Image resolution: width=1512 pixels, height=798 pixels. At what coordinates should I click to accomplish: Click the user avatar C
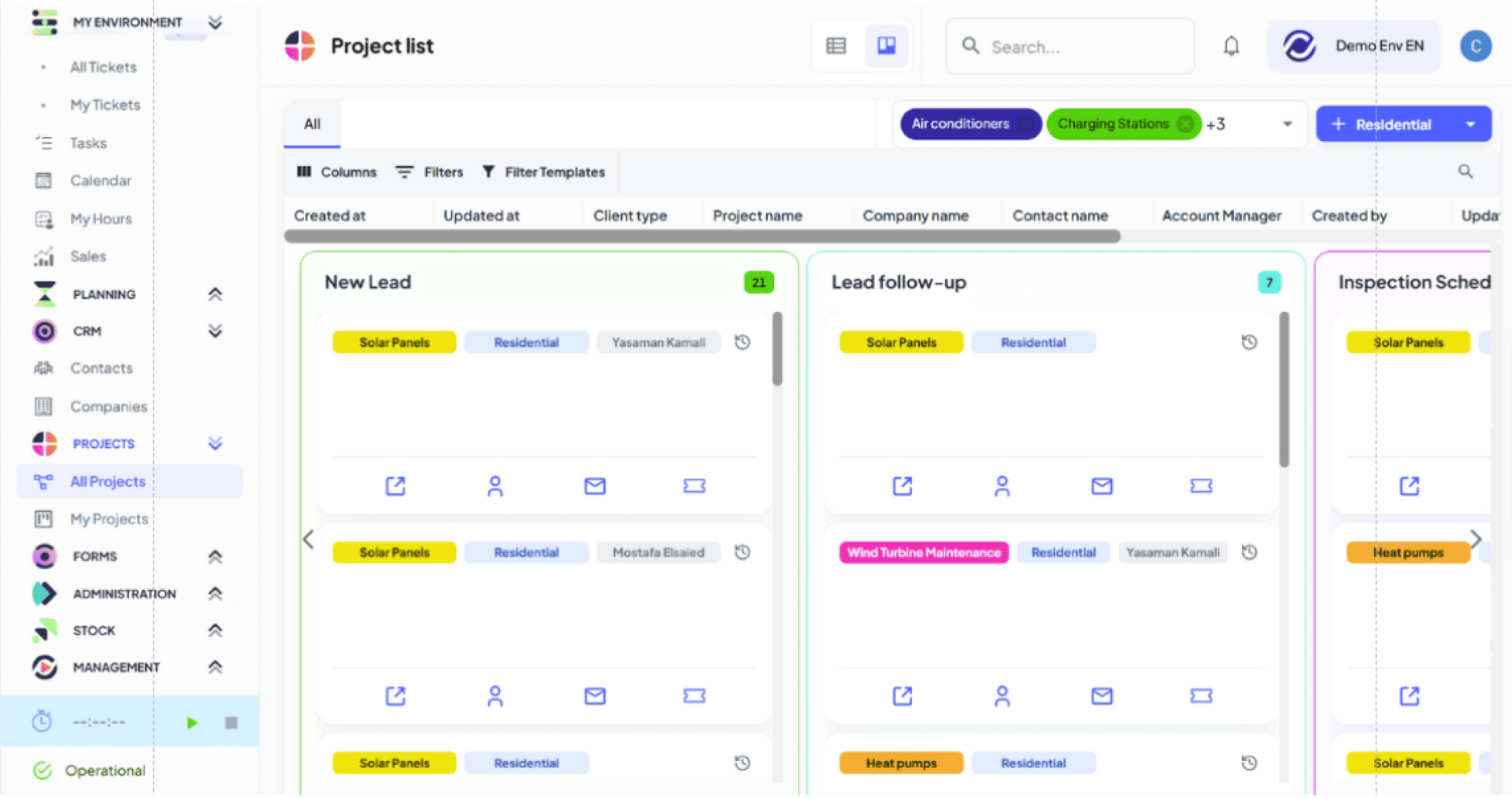click(1476, 46)
